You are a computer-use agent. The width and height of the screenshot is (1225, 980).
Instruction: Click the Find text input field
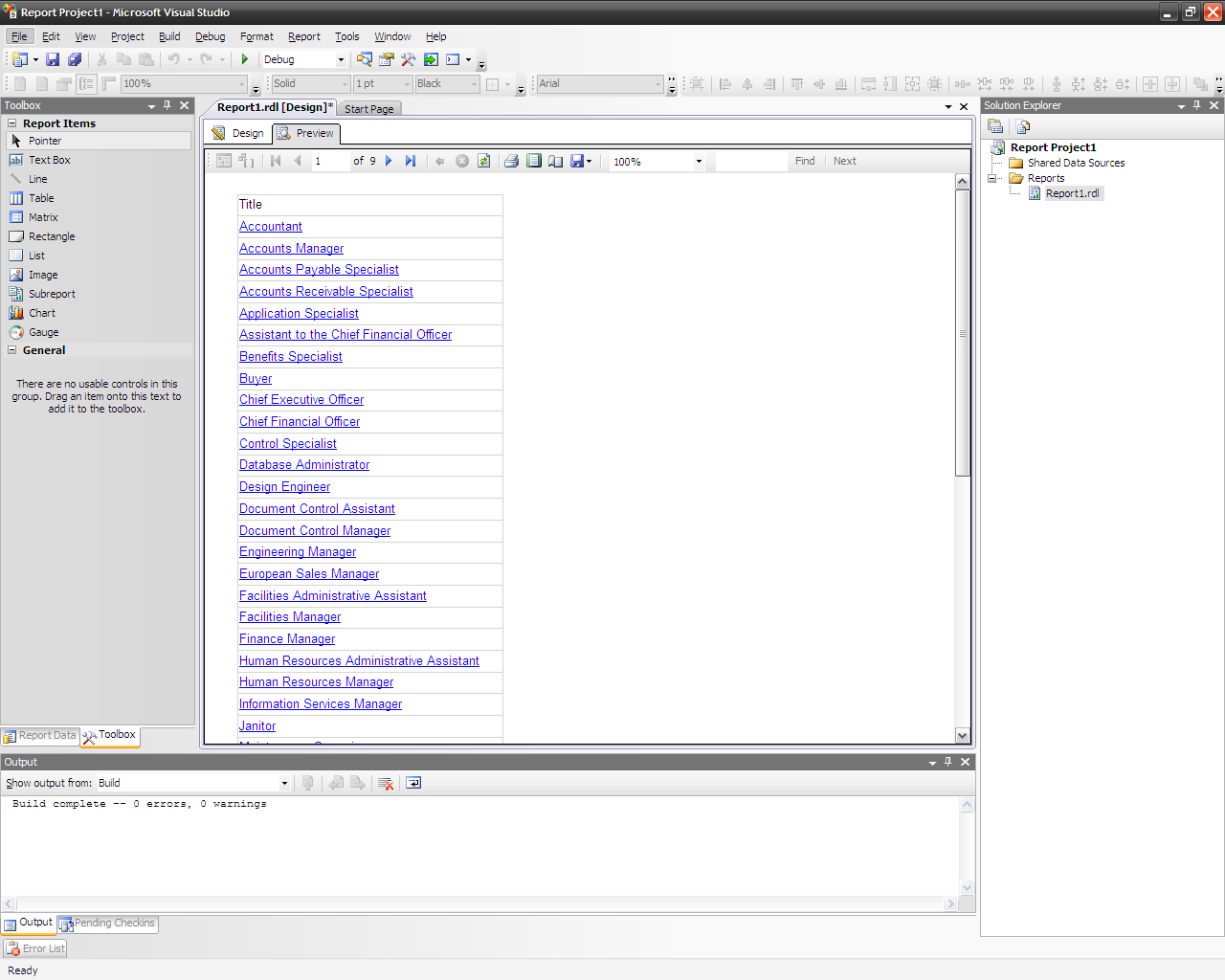click(x=751, y=162)
